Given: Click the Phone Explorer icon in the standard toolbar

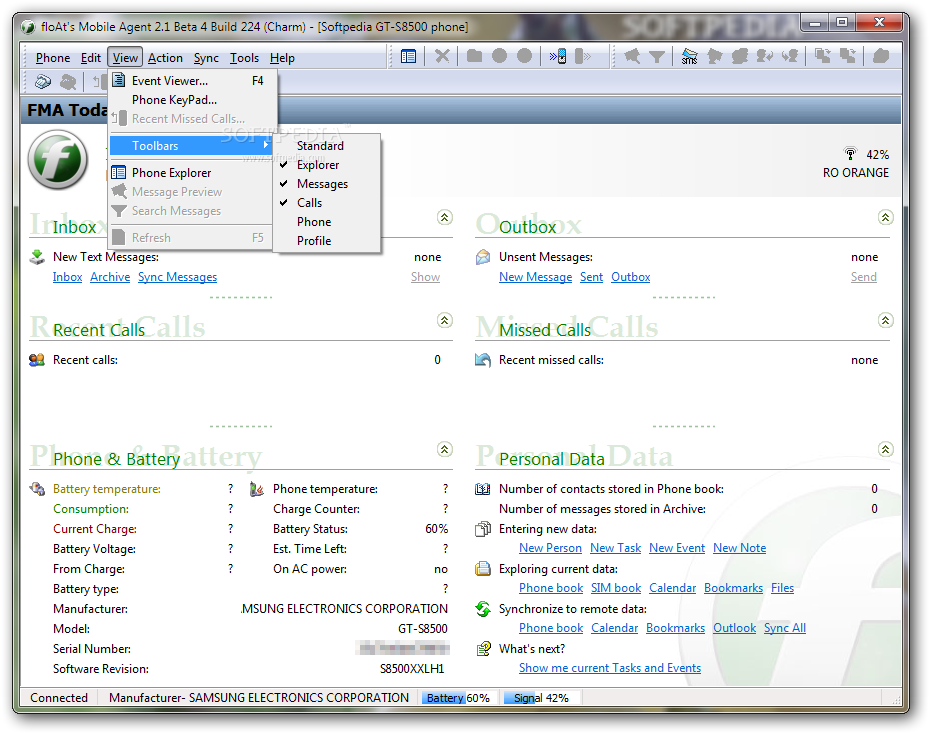Looking at the screenshot, I should pos(408,57).
